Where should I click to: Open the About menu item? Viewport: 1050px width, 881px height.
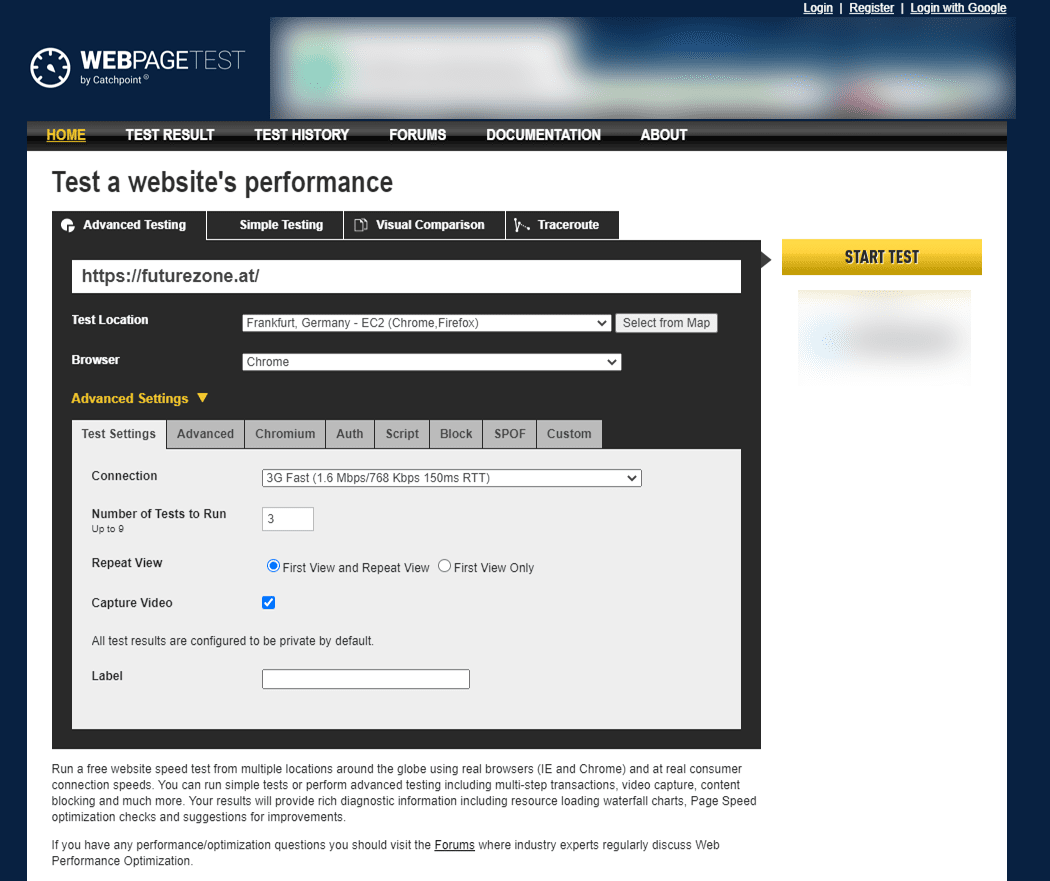pyautogui.click(x=664, y=135)
